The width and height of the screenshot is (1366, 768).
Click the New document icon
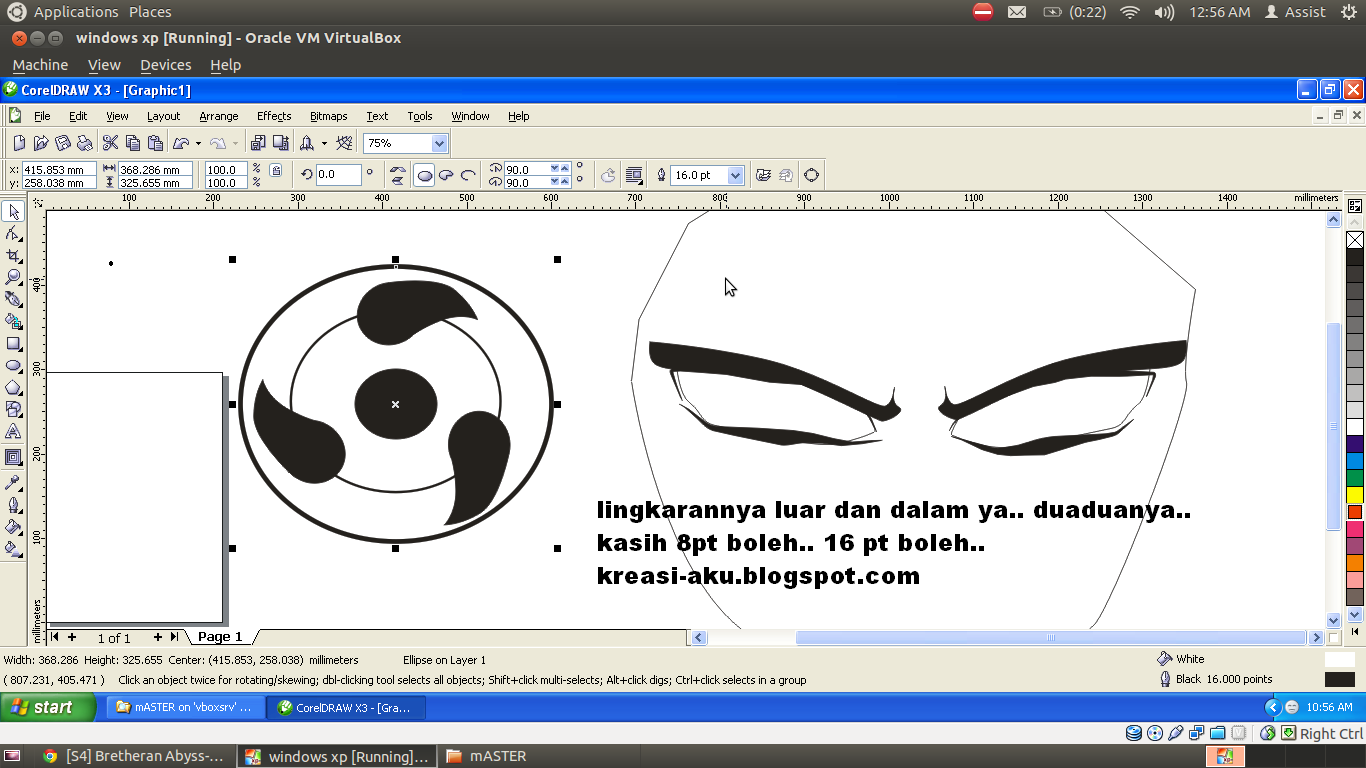[x=19, y=143]
